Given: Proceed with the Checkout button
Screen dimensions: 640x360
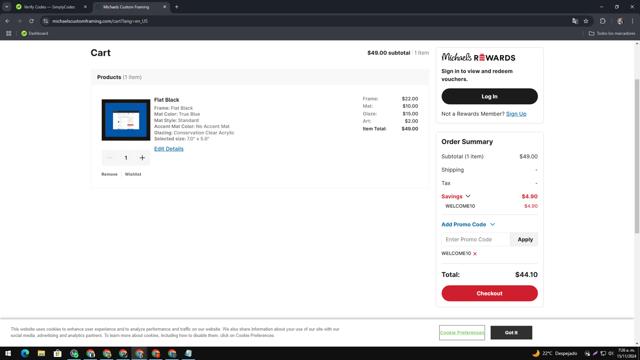Looking at the screenshot, I should [489, 293].
